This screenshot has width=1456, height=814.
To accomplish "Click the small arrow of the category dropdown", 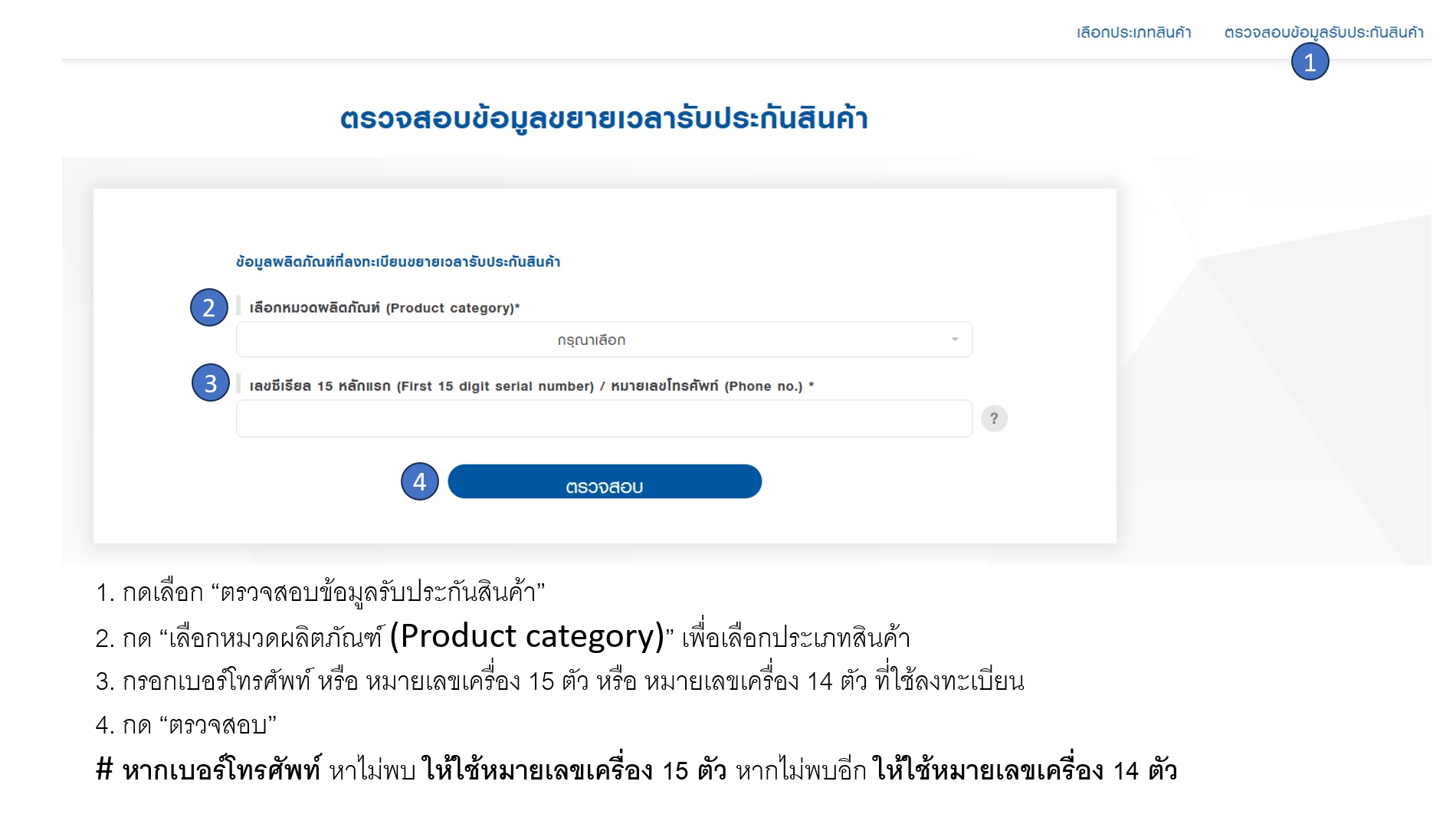I will [954, 340].
